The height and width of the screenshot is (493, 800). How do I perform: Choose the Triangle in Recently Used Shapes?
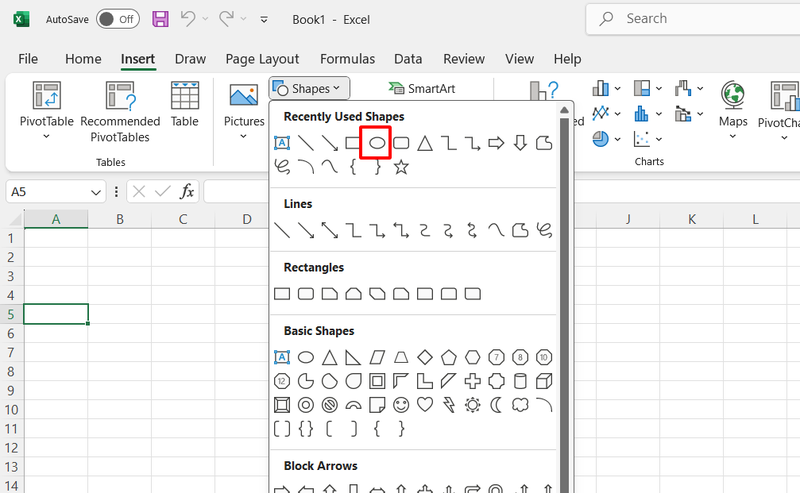click(x=424, y=143)
